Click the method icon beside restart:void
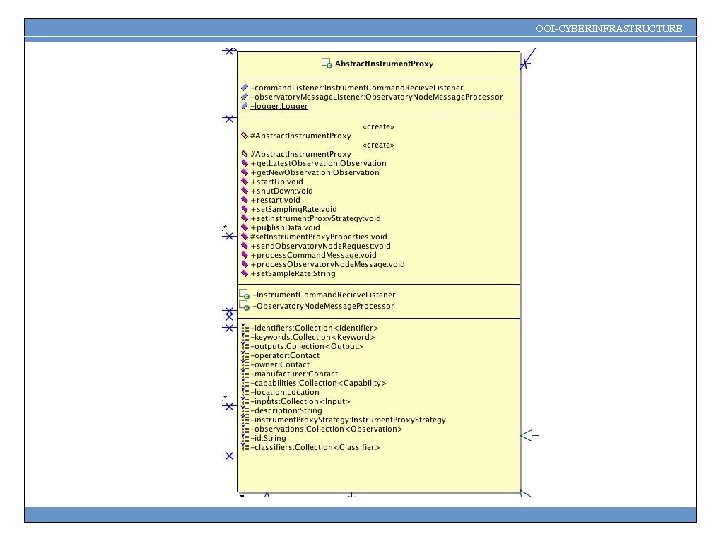 [245, 200]
